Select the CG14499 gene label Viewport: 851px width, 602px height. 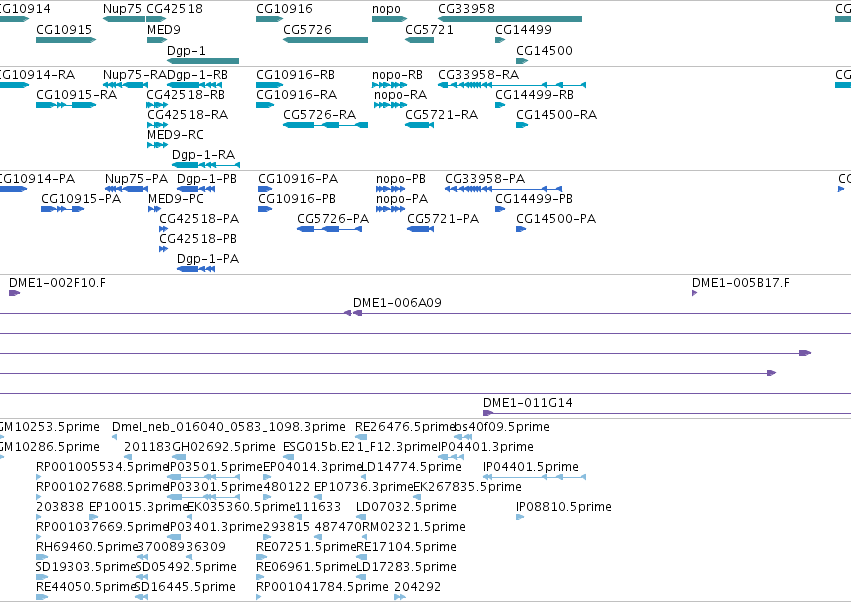(523, 30)
